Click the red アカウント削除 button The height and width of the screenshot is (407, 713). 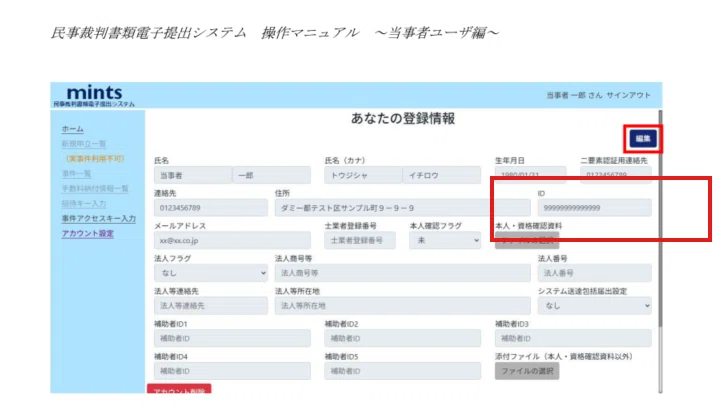point(179,389)
